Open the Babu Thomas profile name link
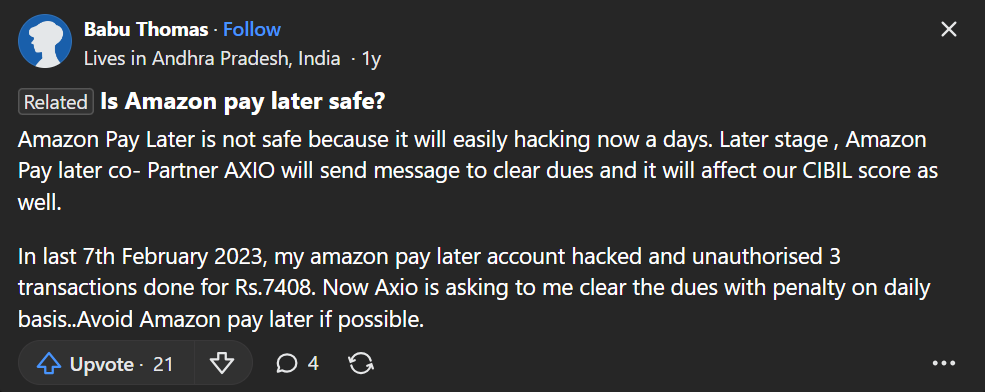Viewport: 985px width, 392px height. 146,30
